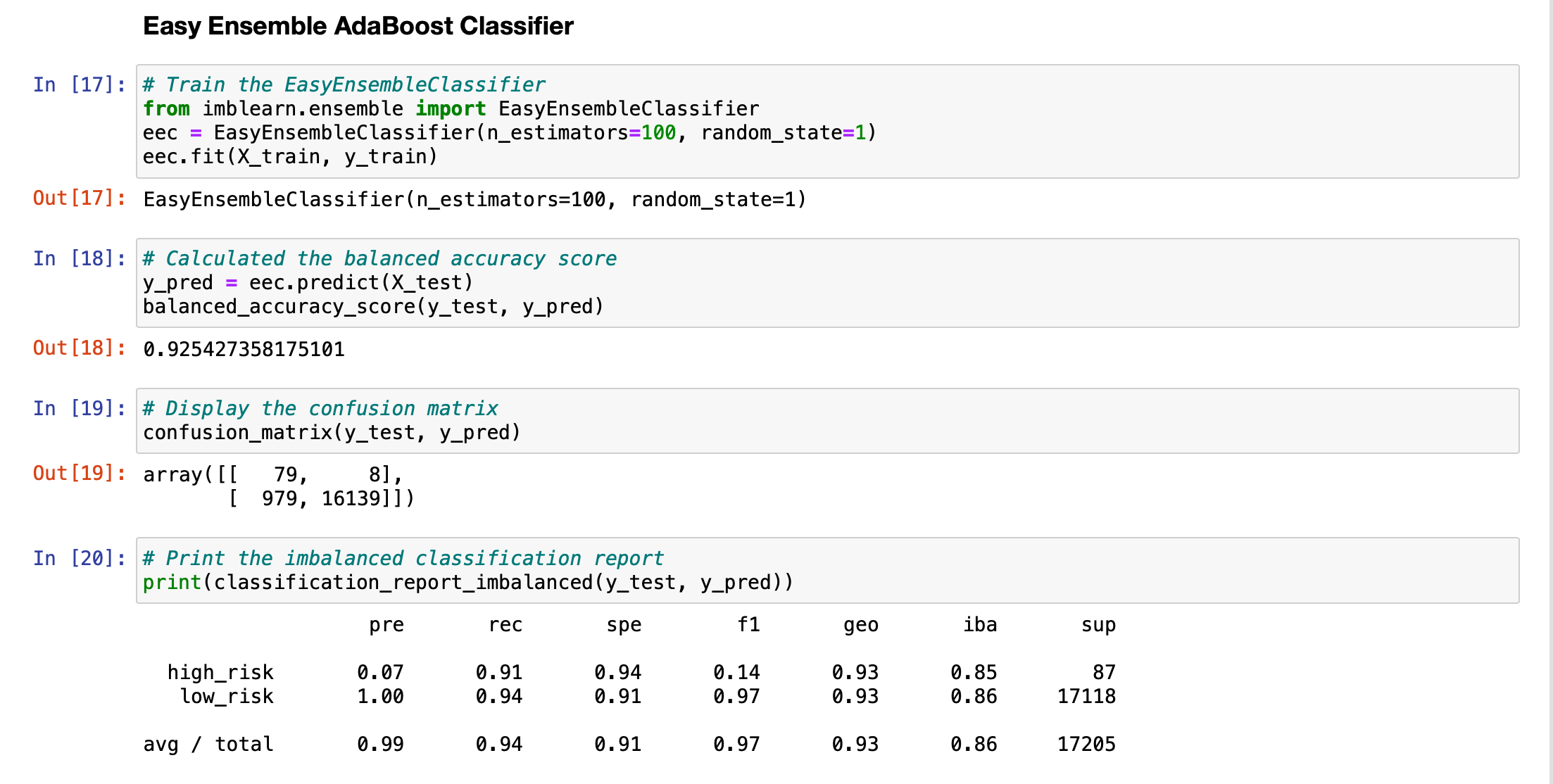
Task: Click high_risk iba value 0.85
Action: [x=974, y=672]
